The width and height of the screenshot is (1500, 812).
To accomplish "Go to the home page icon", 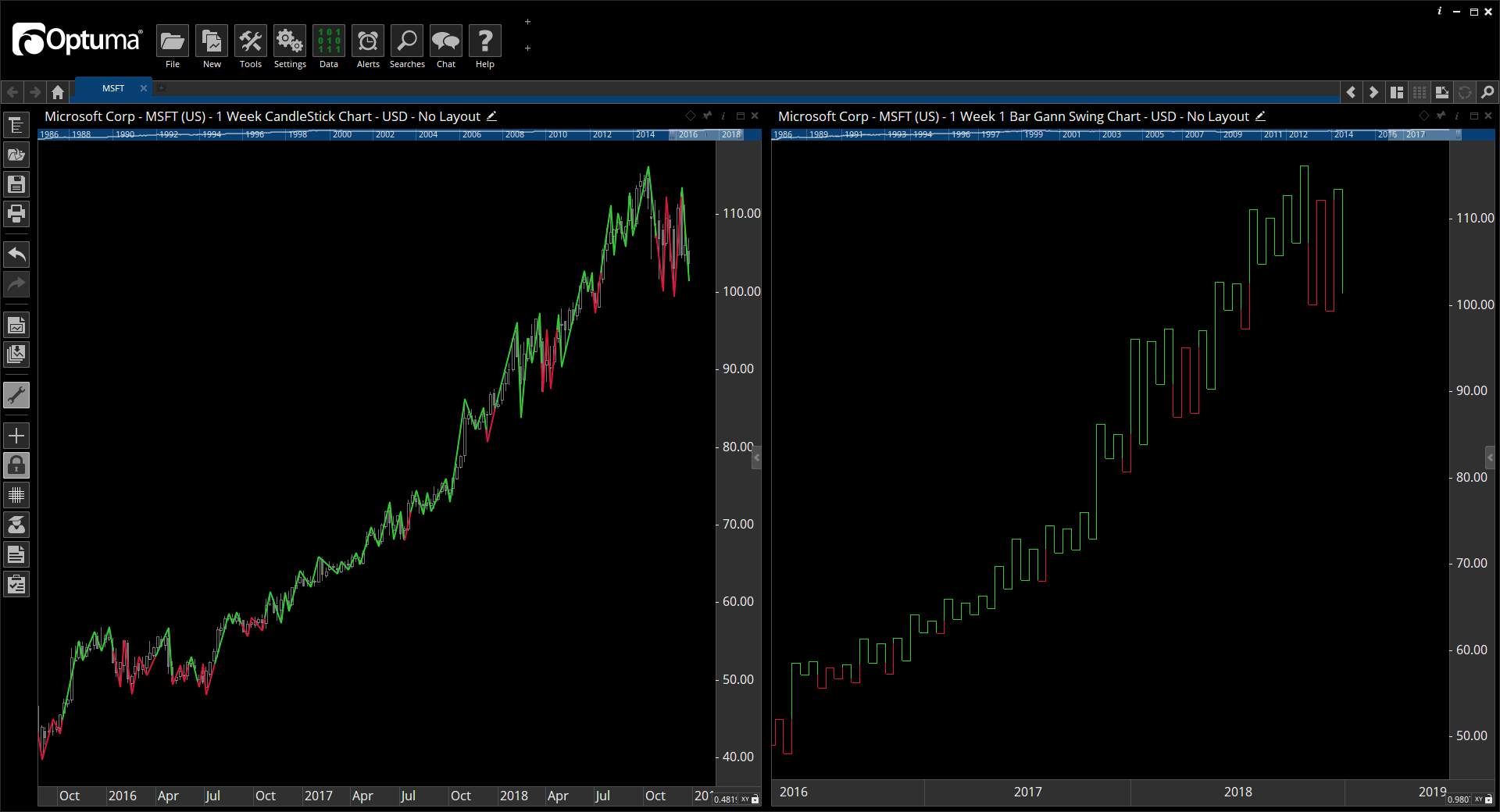I will (x=58, y=92).
